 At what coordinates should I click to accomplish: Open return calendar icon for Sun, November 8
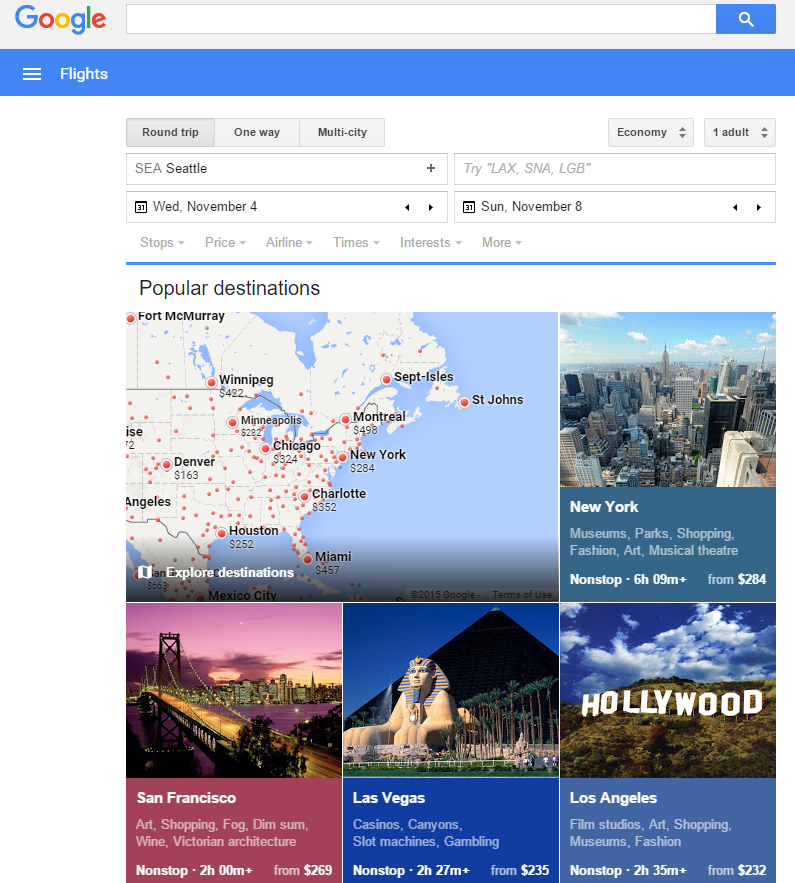[468, 207]
